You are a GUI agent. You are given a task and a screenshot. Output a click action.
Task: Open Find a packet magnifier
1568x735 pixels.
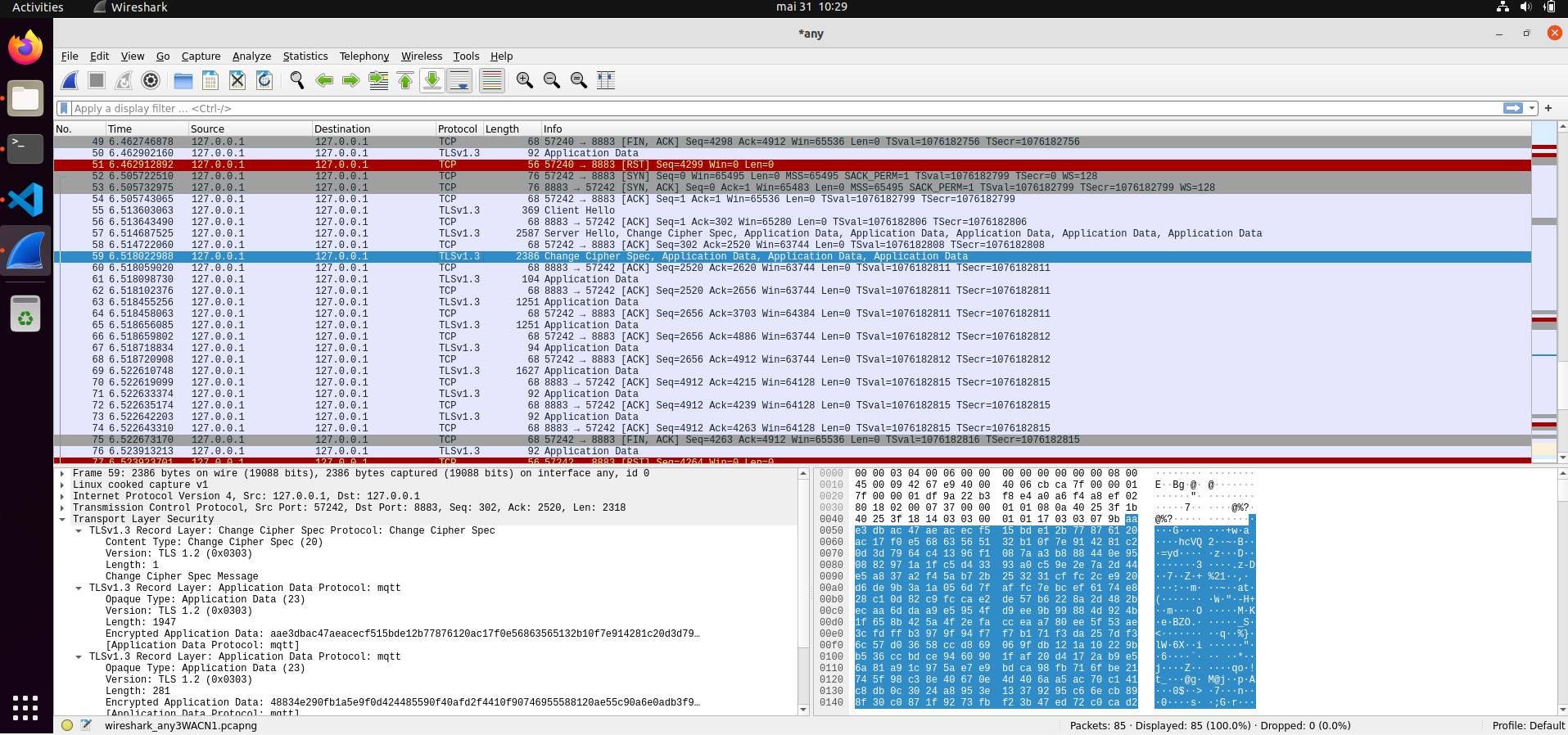(297, 80)
